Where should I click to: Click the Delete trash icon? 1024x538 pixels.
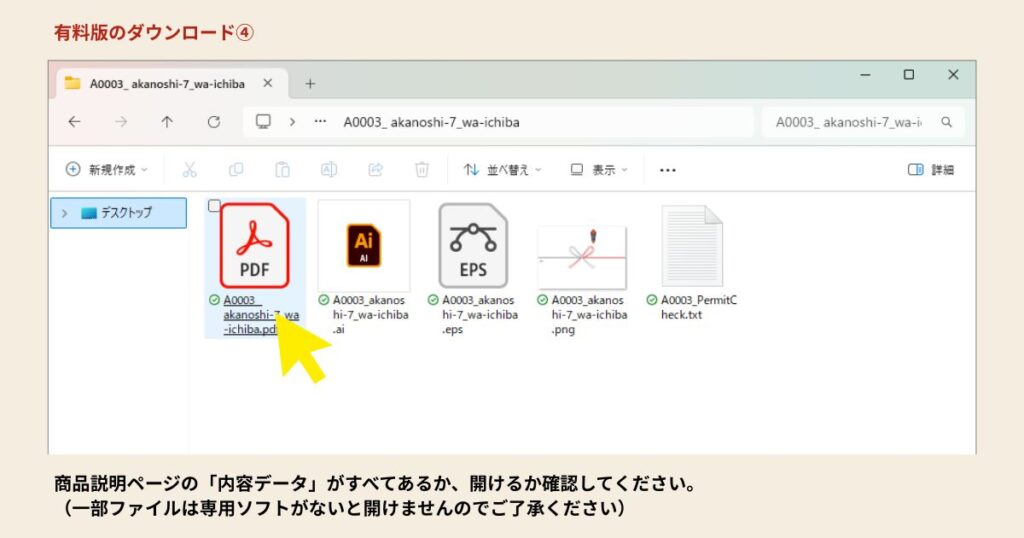(x=422, y=170)
